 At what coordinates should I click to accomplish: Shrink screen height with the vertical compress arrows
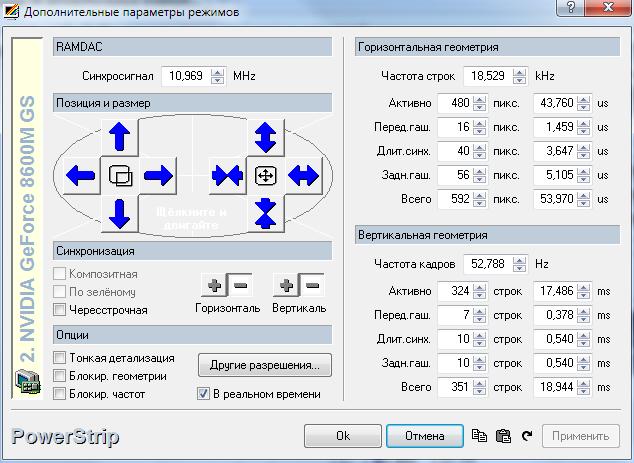(x=265, y=213)
